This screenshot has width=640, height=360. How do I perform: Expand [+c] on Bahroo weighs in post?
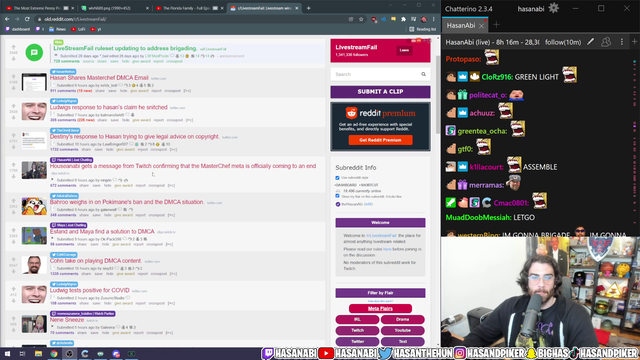(171, 215)
